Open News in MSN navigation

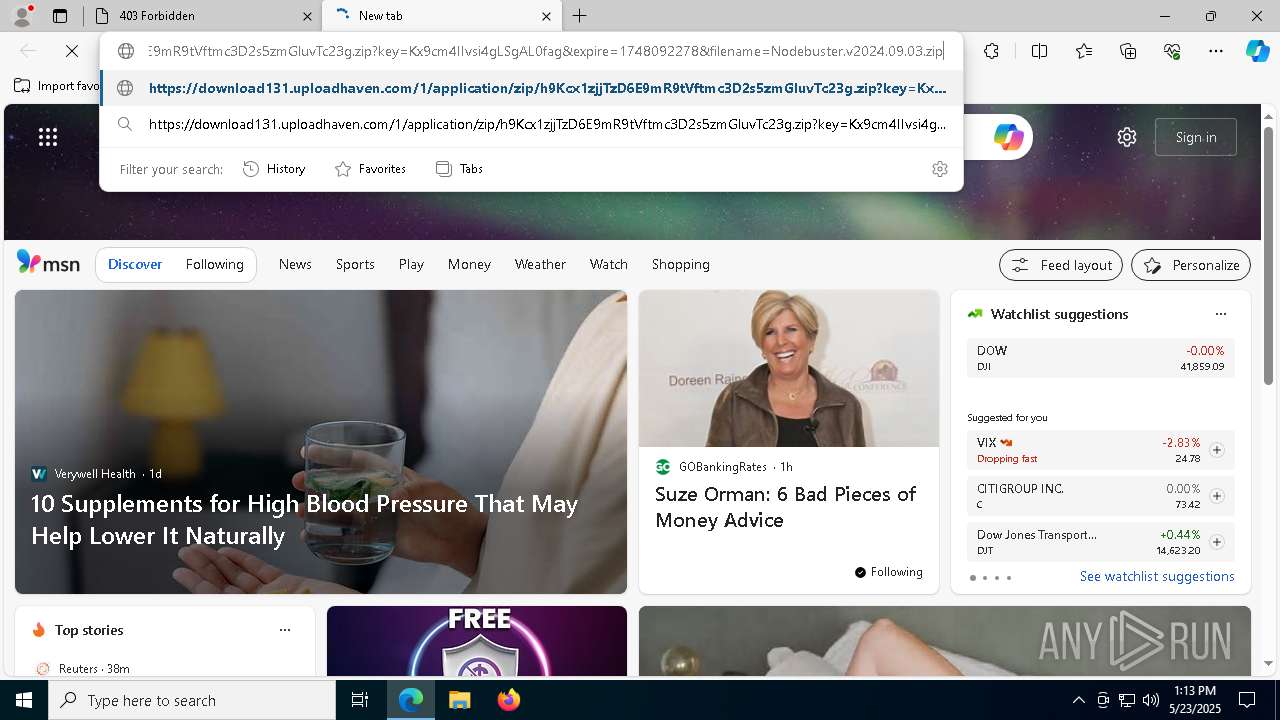click(x=295, y=264)
